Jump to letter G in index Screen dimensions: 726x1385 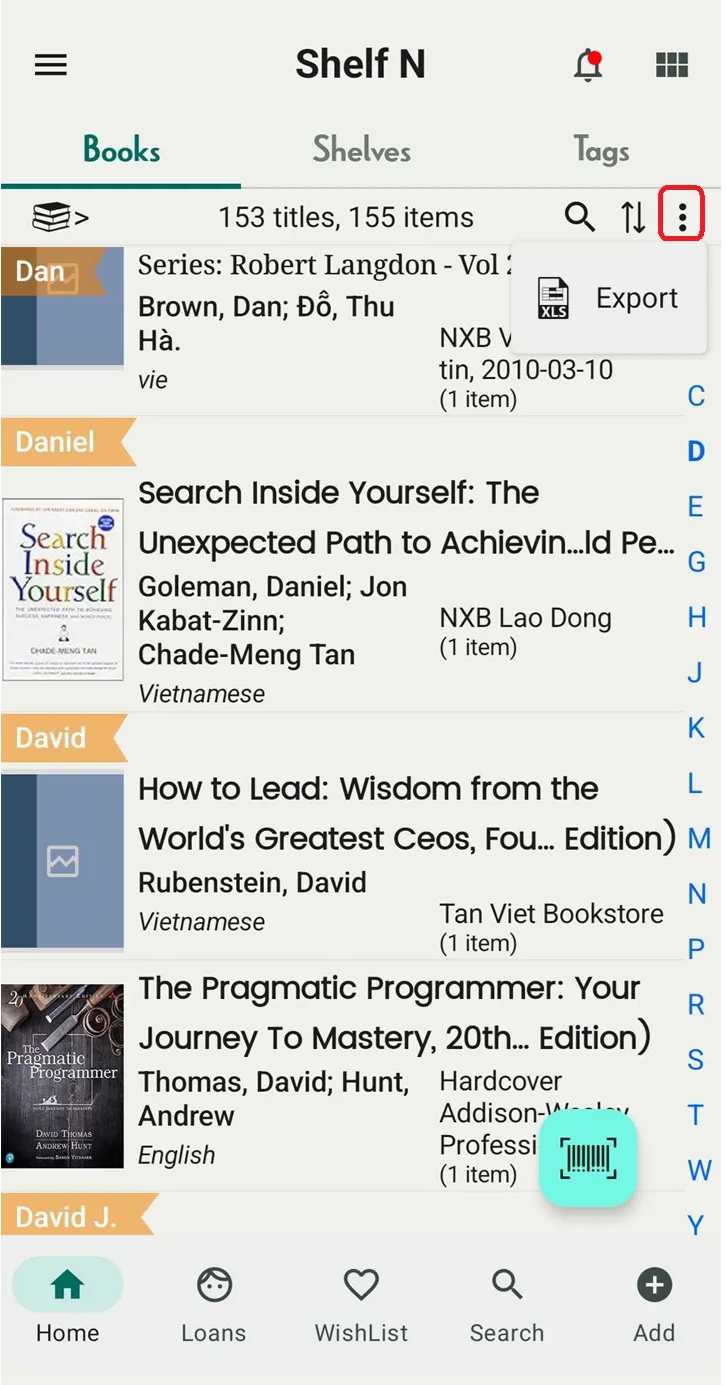(697, 562)
